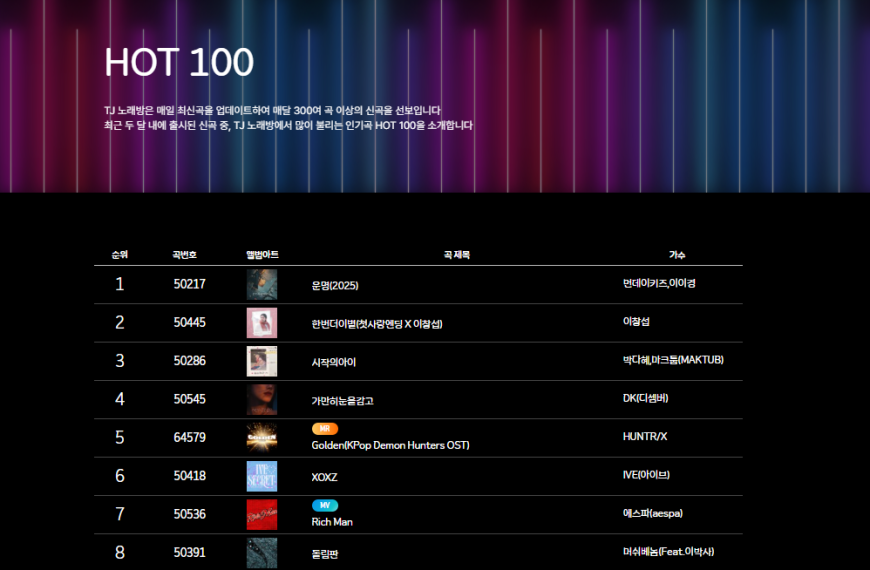This screenshot has height=570, width=870.
Task: Open the Golden album art thumbnail
Action: coord(262,438)
